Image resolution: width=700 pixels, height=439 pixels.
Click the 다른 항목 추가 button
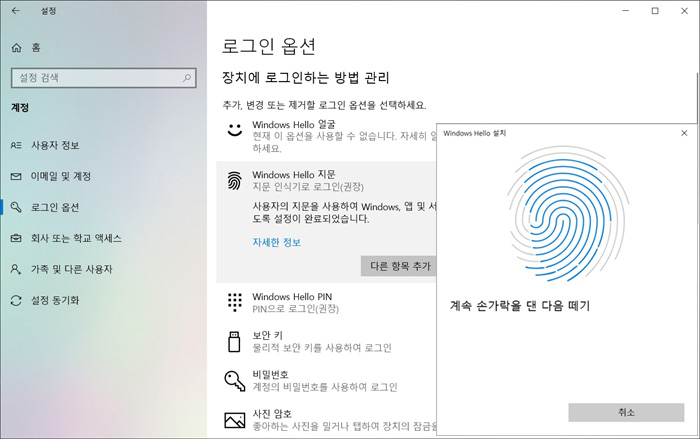pyautogui.click(x=399, y=266)
